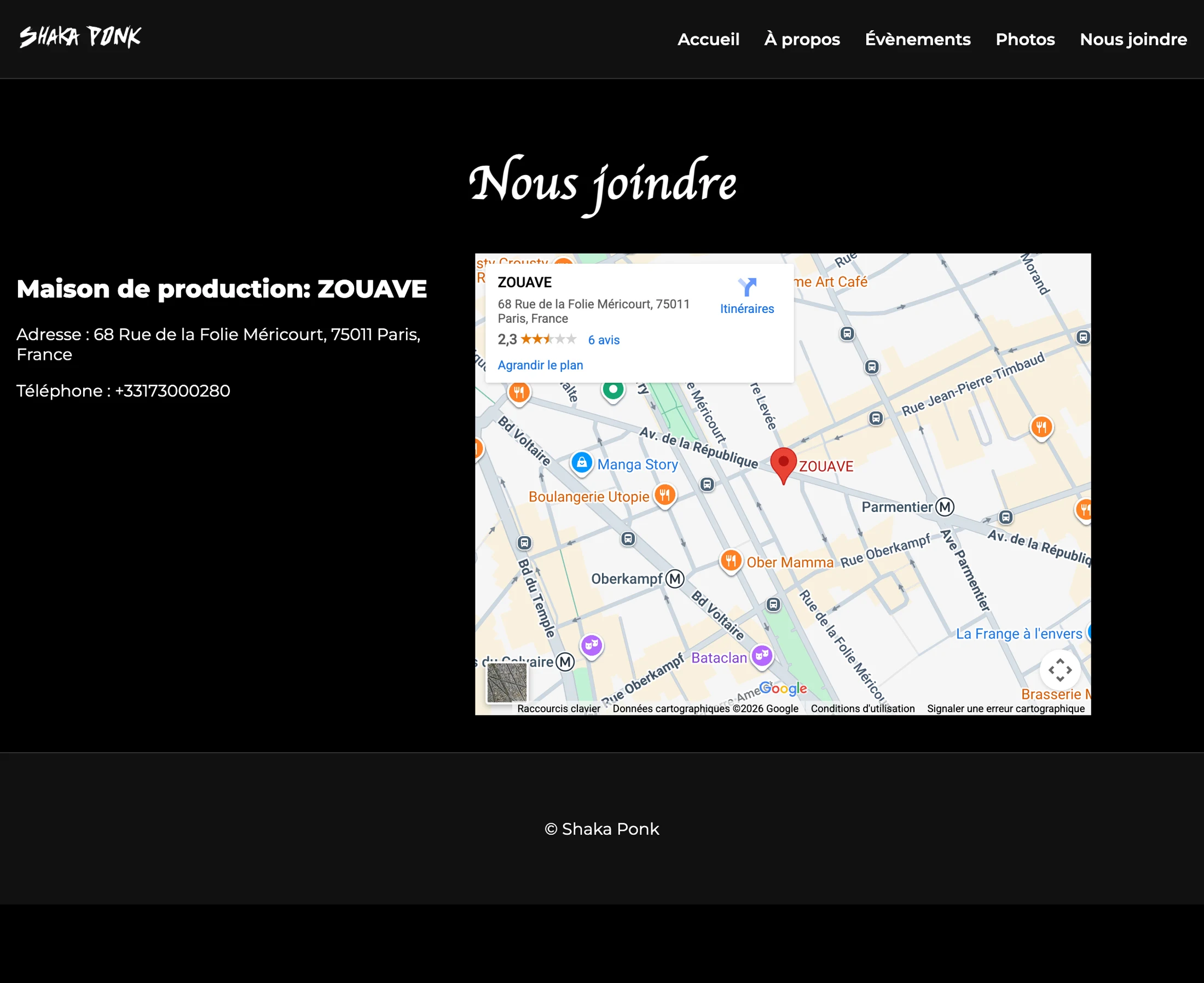Click the green marker beneath the info card

click(613, 391)
